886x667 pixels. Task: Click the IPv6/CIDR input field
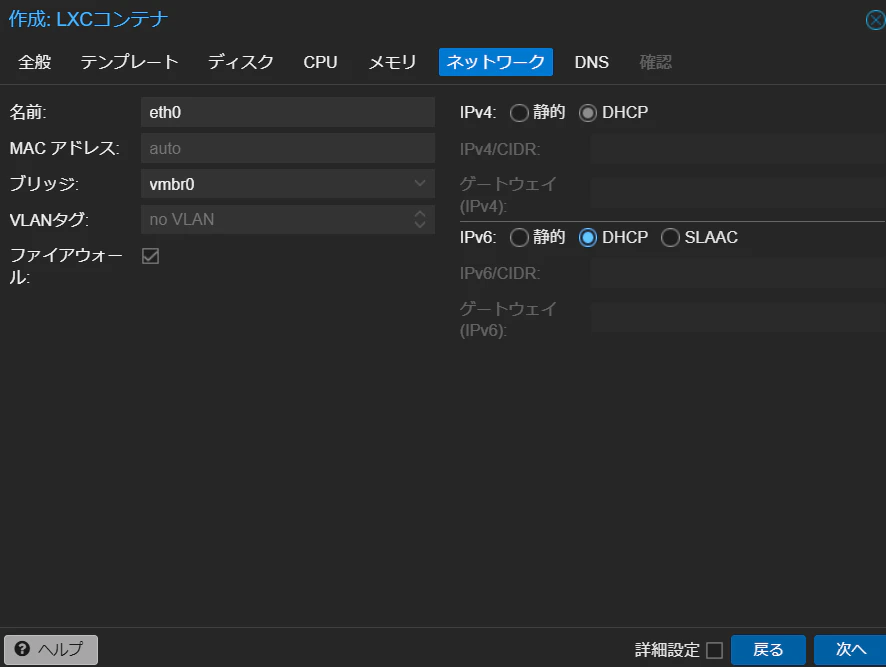coord(738,273)
